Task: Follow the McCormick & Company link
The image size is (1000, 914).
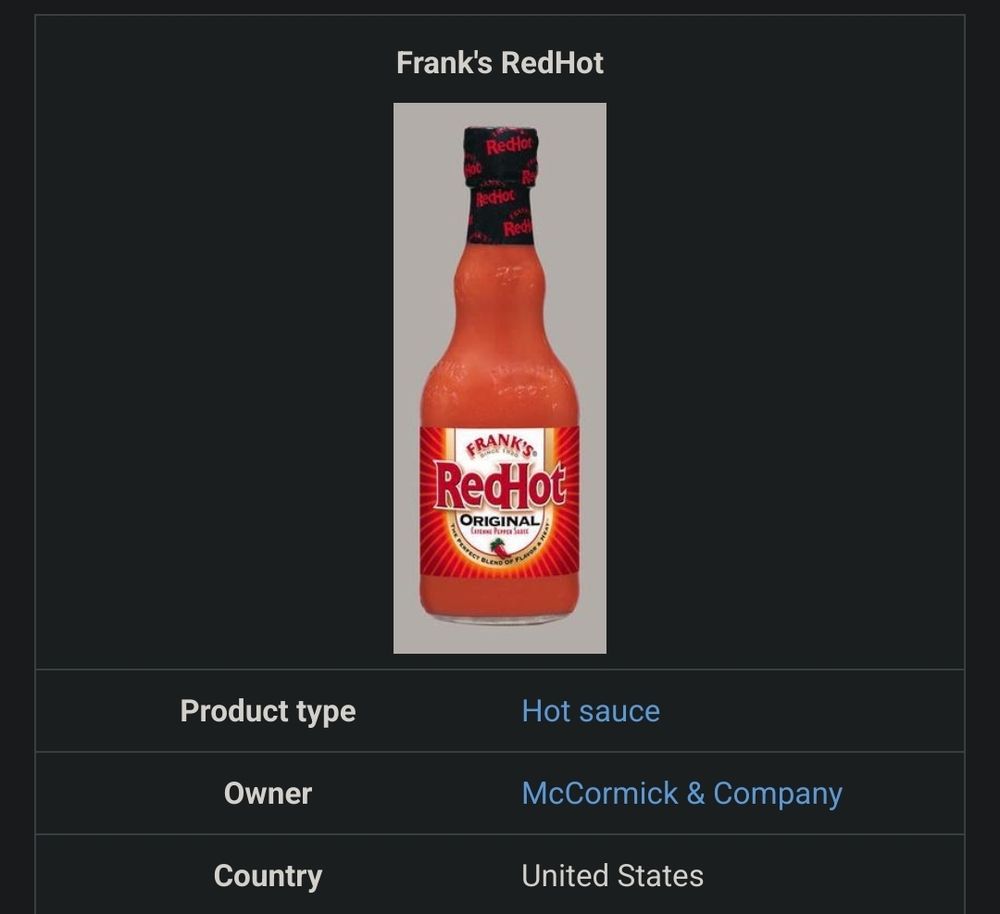Action: (682, 793)
